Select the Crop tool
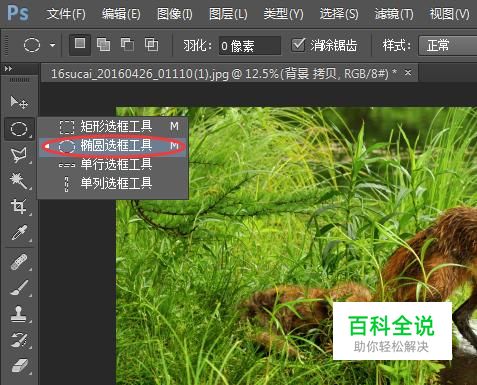The width and height of the screenshot is (477, 385). (x=19, y=207)
